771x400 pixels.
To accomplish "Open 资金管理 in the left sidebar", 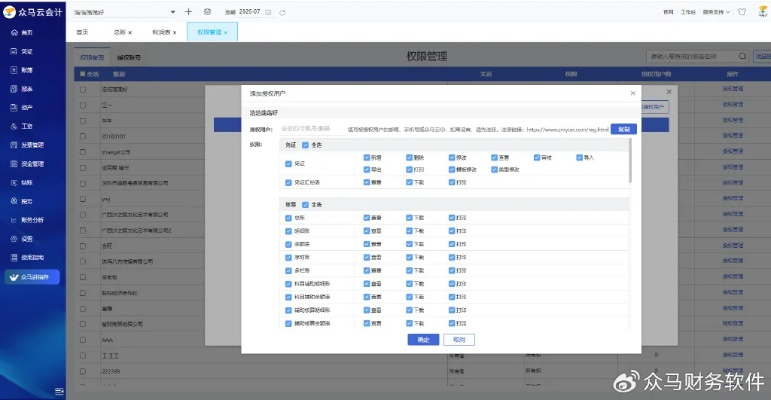I will (28, 163).
